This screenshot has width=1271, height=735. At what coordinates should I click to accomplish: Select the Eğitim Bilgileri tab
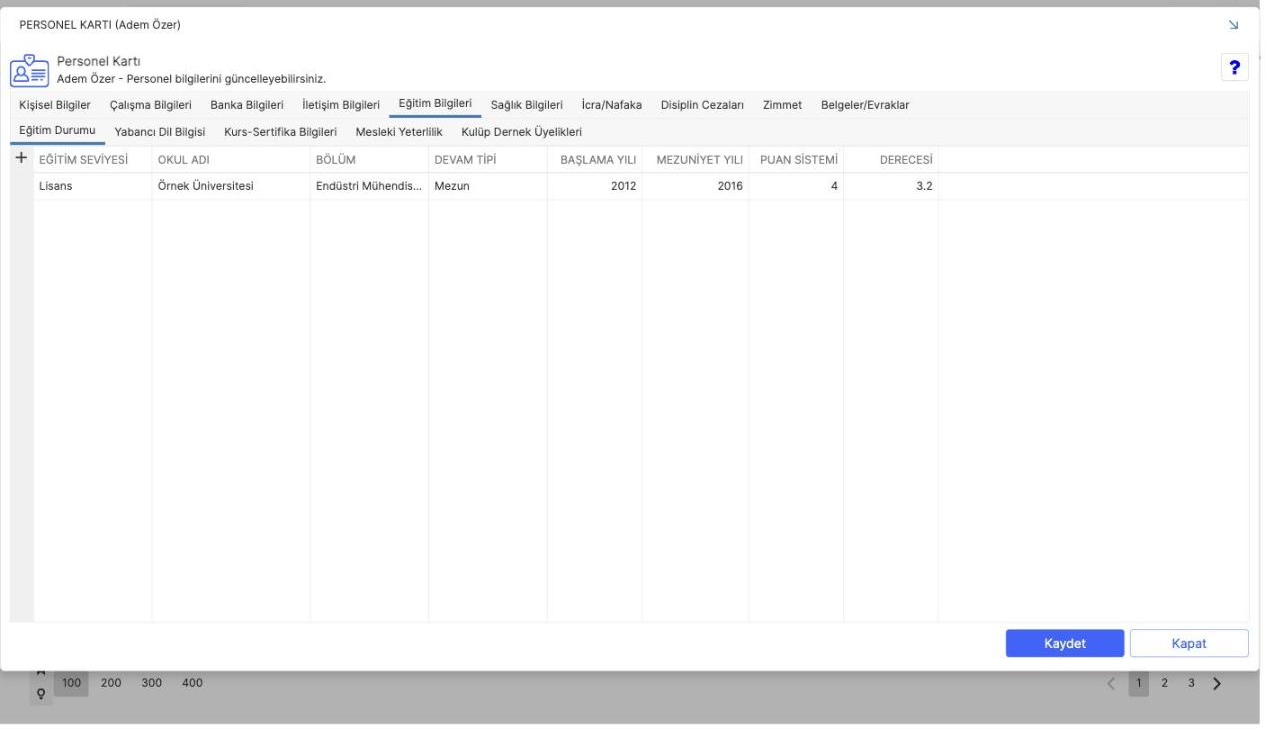[x=435, y=104]
